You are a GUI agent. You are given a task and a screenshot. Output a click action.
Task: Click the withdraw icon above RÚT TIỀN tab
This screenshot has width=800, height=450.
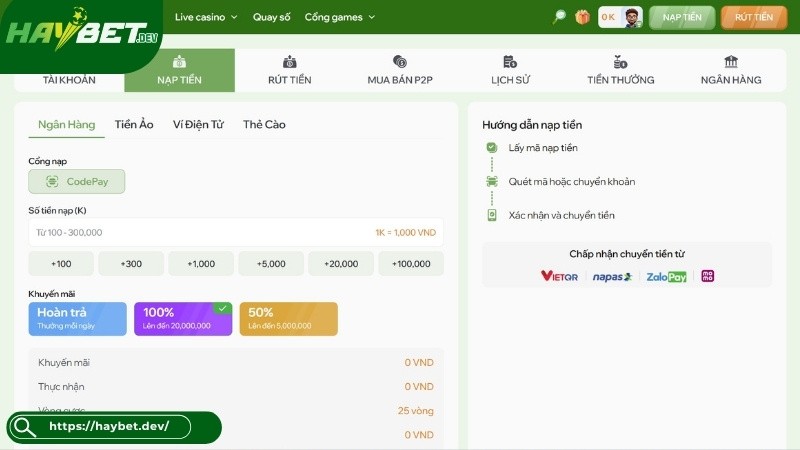coord(289,62)
